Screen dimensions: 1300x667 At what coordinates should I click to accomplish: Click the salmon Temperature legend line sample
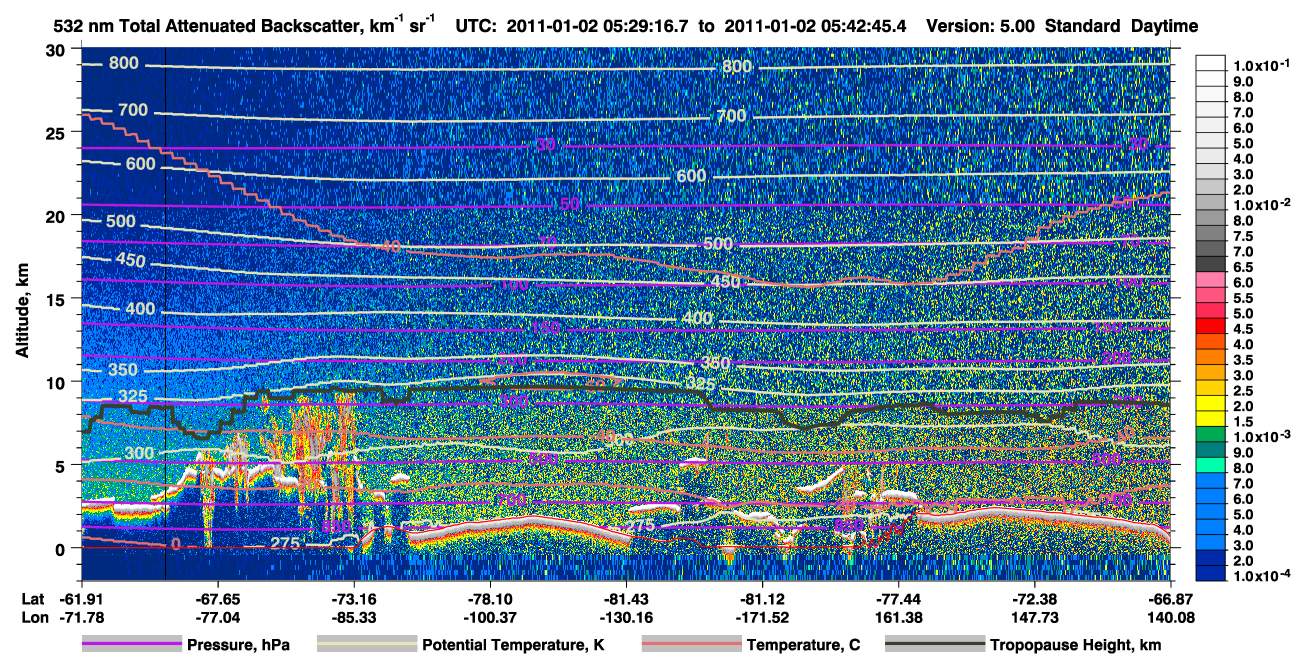click(x=691, y=645)
